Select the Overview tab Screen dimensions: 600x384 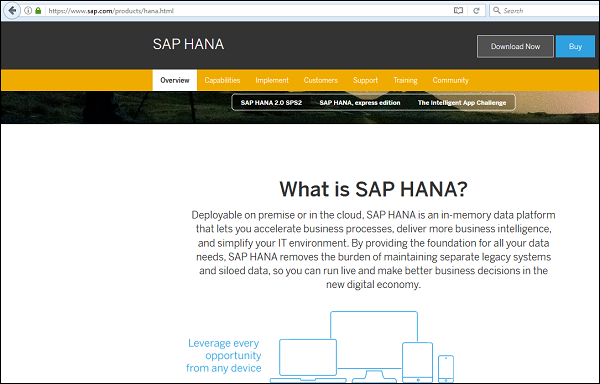point(174,80)
